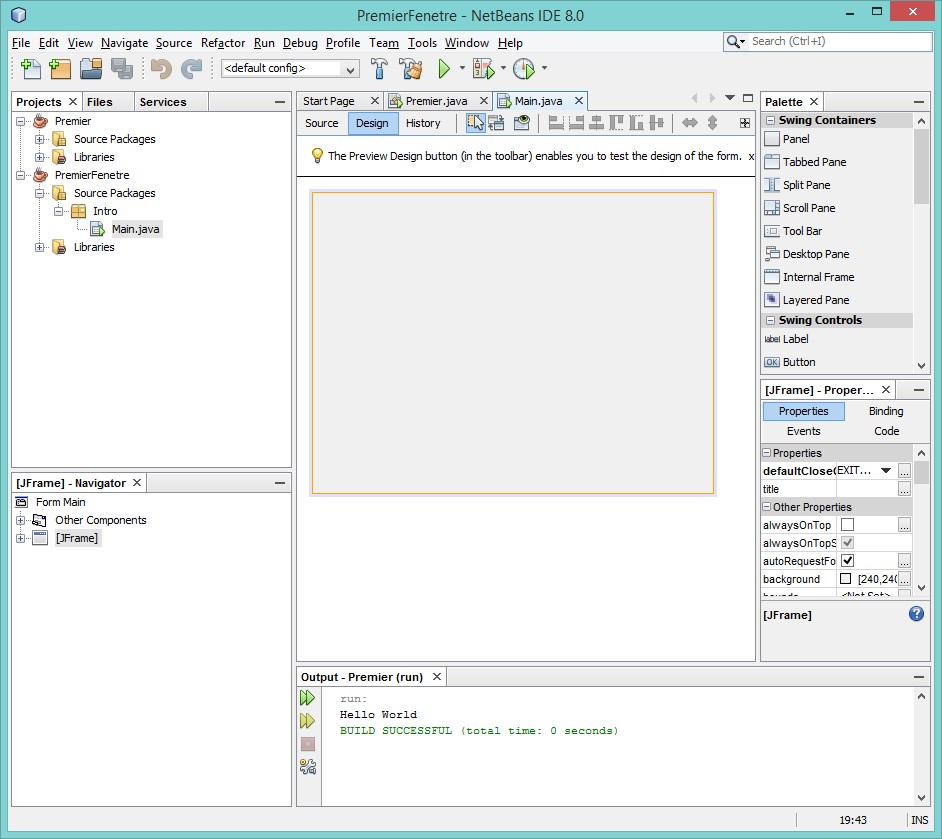Switch to the Premier.java editor tab
The height and width of the screenshot is (839, 942).
click(x=435, y=101)
